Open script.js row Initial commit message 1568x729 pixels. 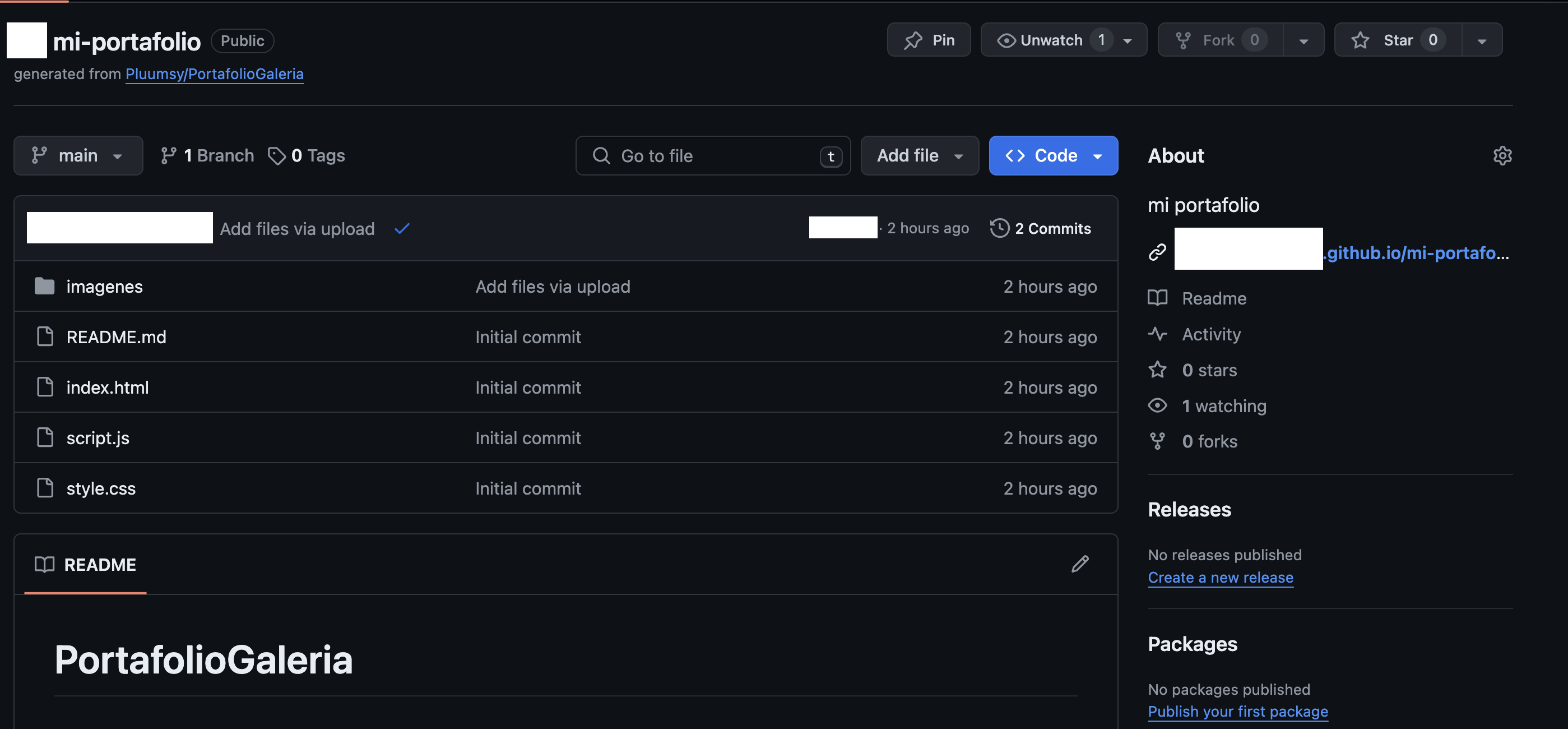coord(528,438)
